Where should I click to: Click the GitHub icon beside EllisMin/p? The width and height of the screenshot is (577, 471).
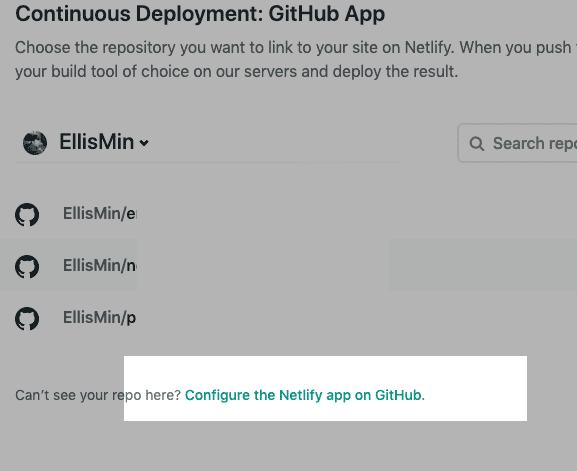[x=27, y=318]
